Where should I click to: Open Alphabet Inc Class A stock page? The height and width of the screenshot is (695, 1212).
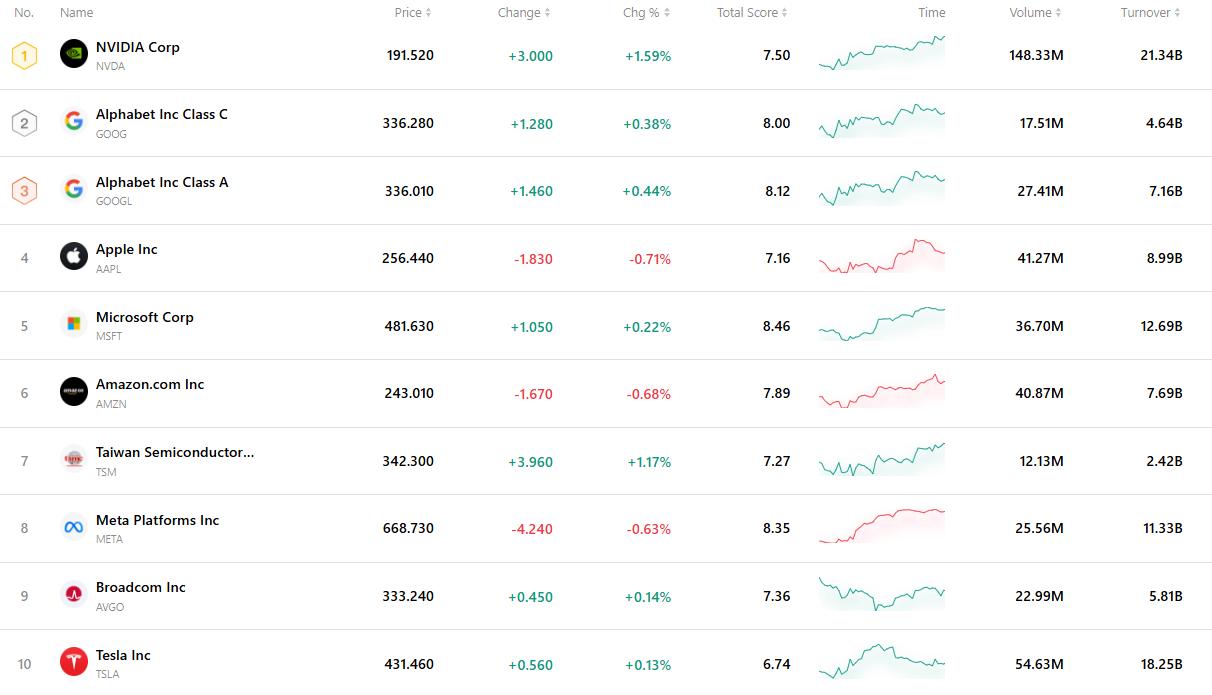162,182
